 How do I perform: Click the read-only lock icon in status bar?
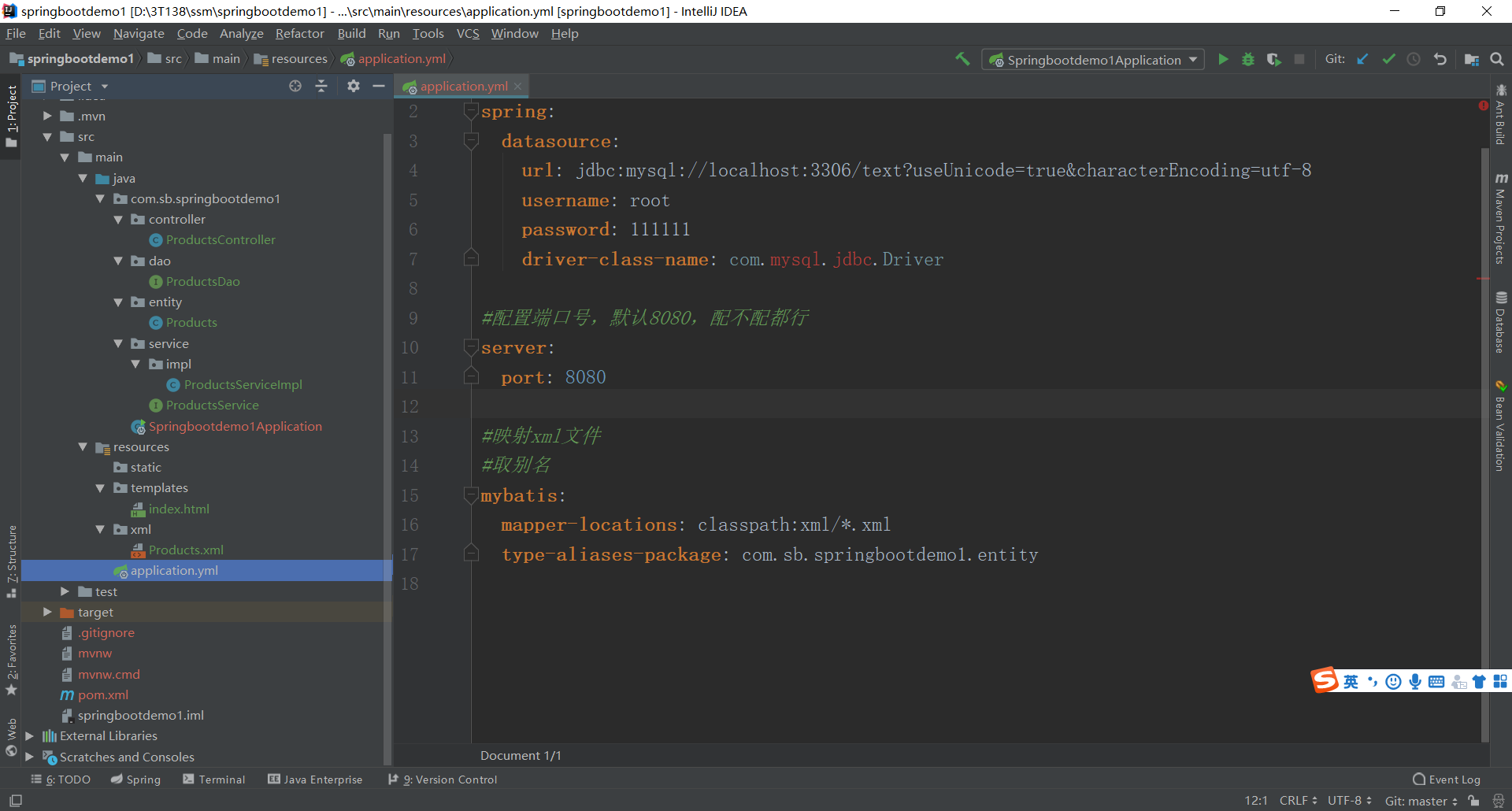point(1473,801)
